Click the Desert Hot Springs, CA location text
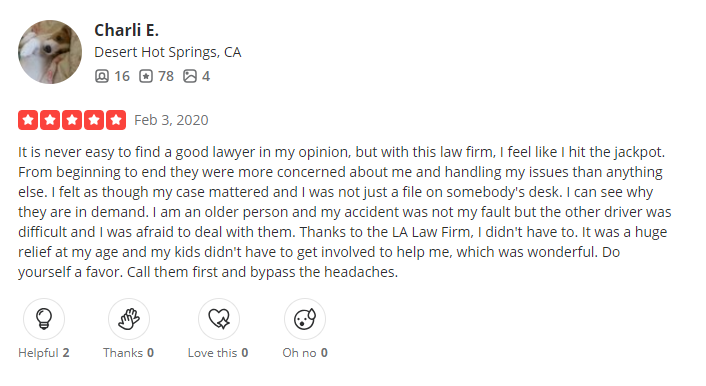 pos(167,52)
